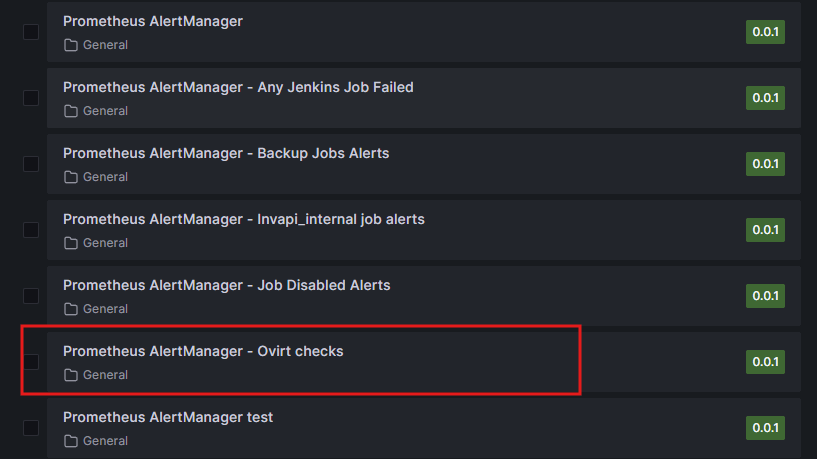Click folder icon under Backup Jobs Alerts

(x=71, y=177)
